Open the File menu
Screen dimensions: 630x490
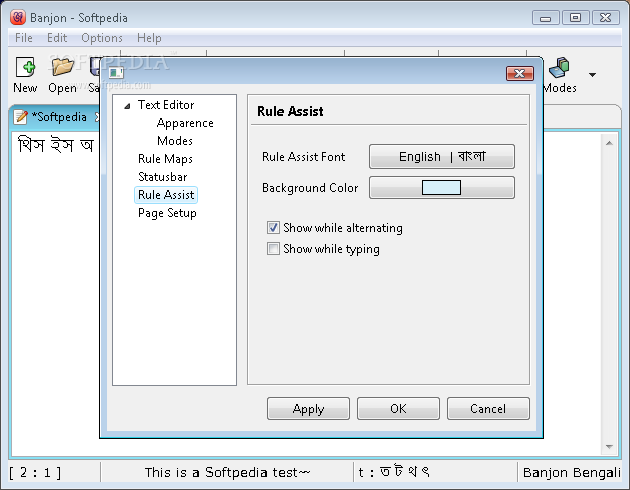coord(24,38)
